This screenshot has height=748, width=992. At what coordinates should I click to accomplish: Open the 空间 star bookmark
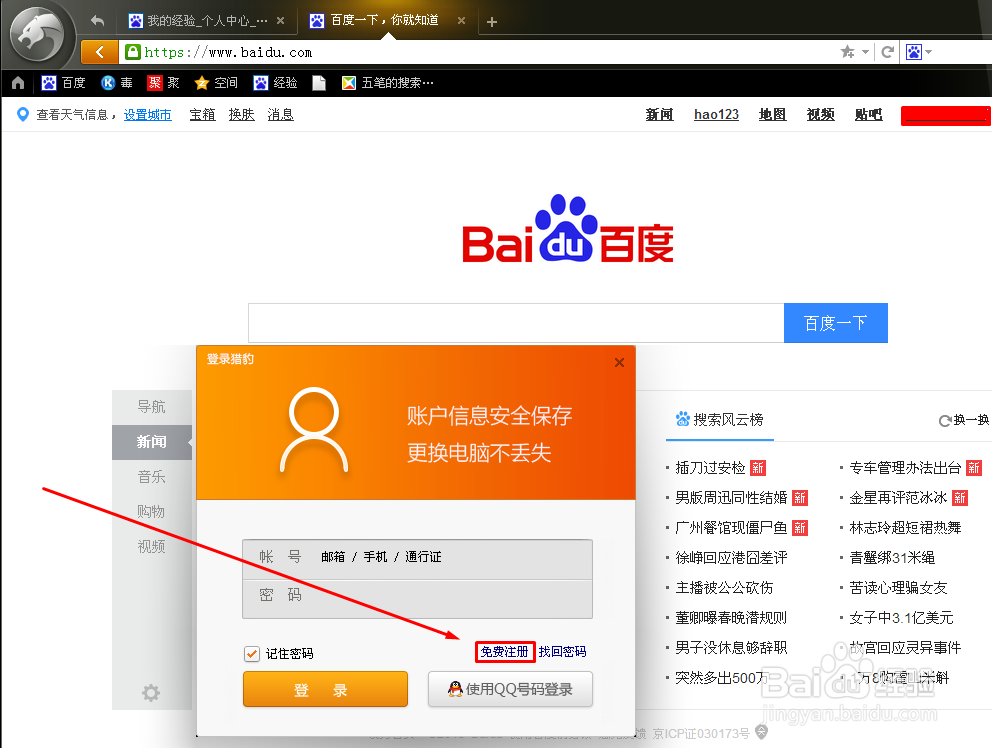[x=216, y=83]
